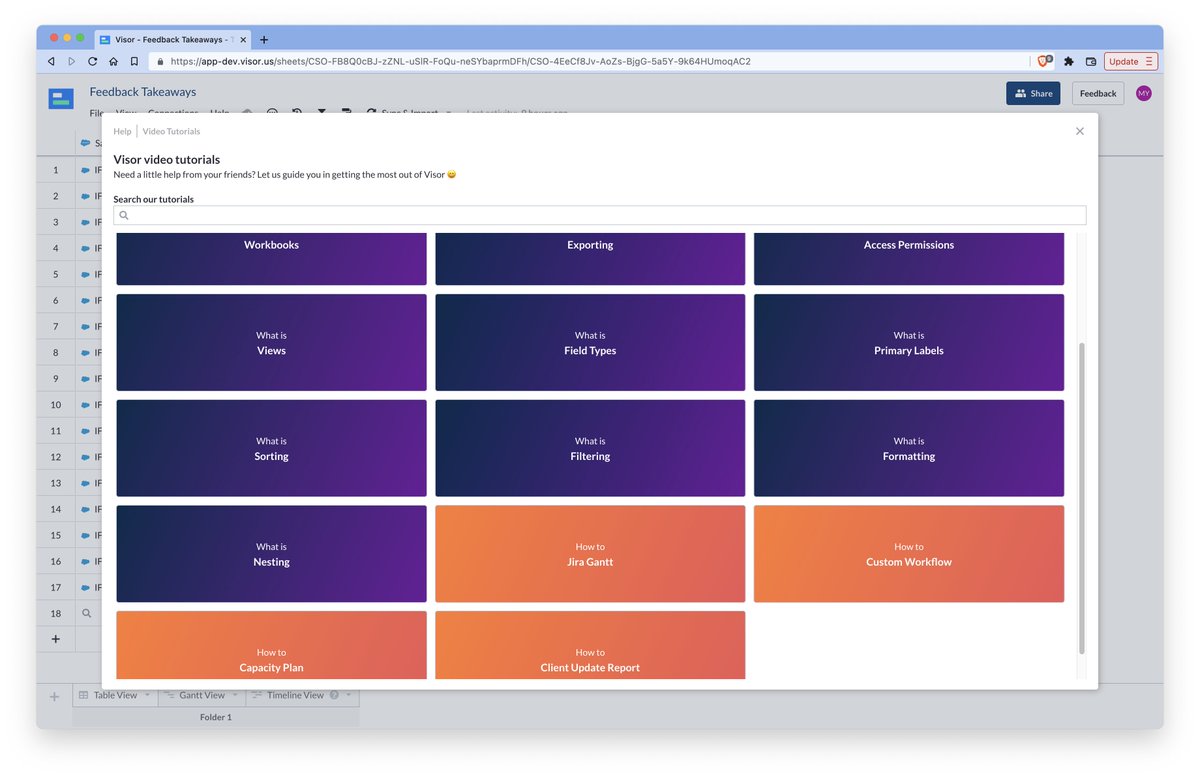Click the help question icon on Timeline View tab
Screen dimensions: 1200x777
pyautogui.click(x=334, y=695)
